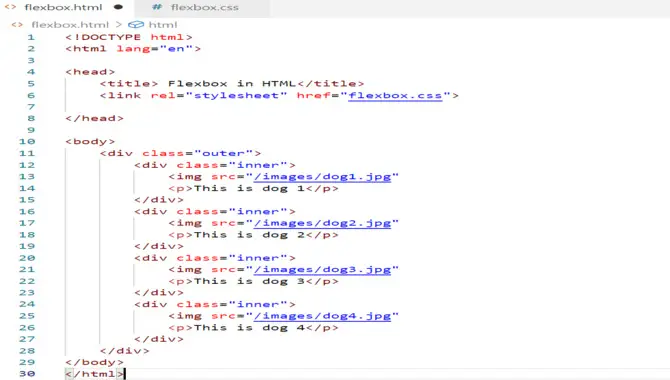
Task: Click the text 'This is dog 4'
Action: pyautogui.click(x=249, y=327)
